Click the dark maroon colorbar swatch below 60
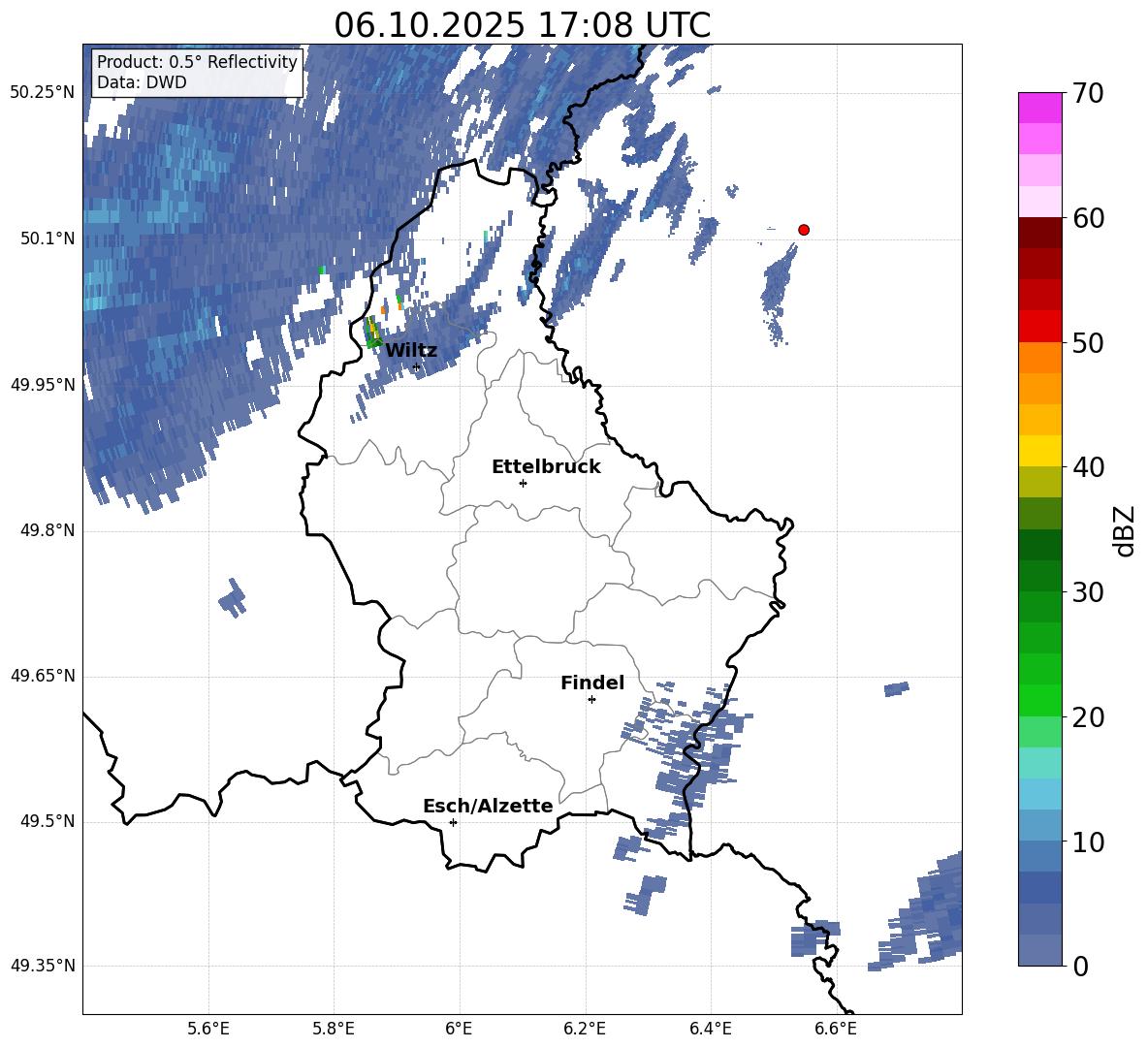The height and width of the screenshot is (1048, 1148). (x=1039, y=233)
